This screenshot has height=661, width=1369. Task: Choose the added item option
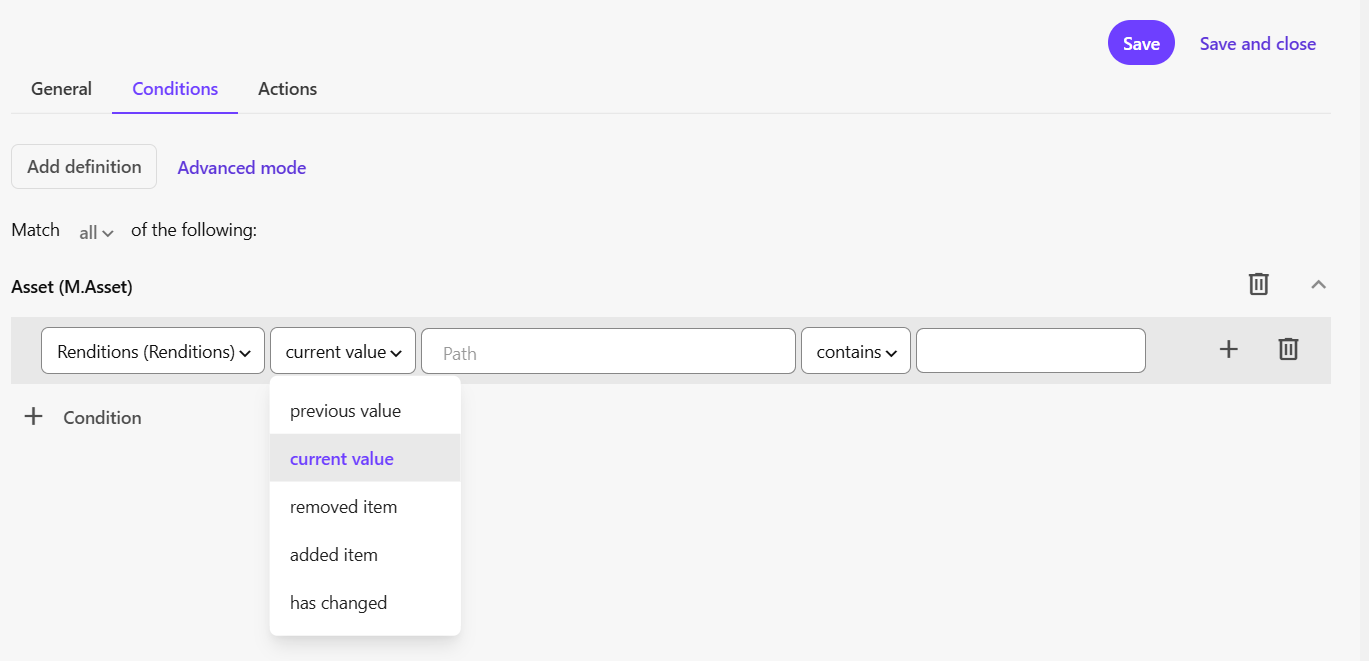[x=334, y=555]
